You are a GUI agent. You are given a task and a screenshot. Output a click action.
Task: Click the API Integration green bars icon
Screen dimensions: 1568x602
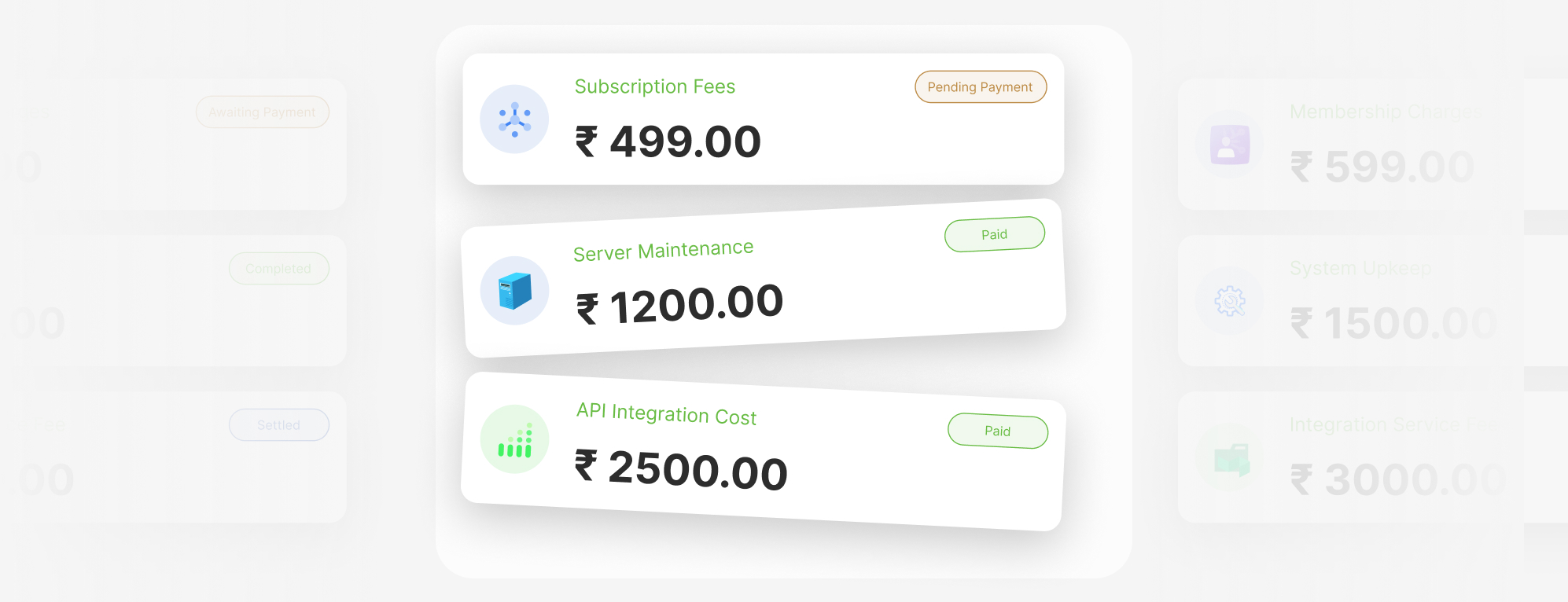click(x=514, y=439)
